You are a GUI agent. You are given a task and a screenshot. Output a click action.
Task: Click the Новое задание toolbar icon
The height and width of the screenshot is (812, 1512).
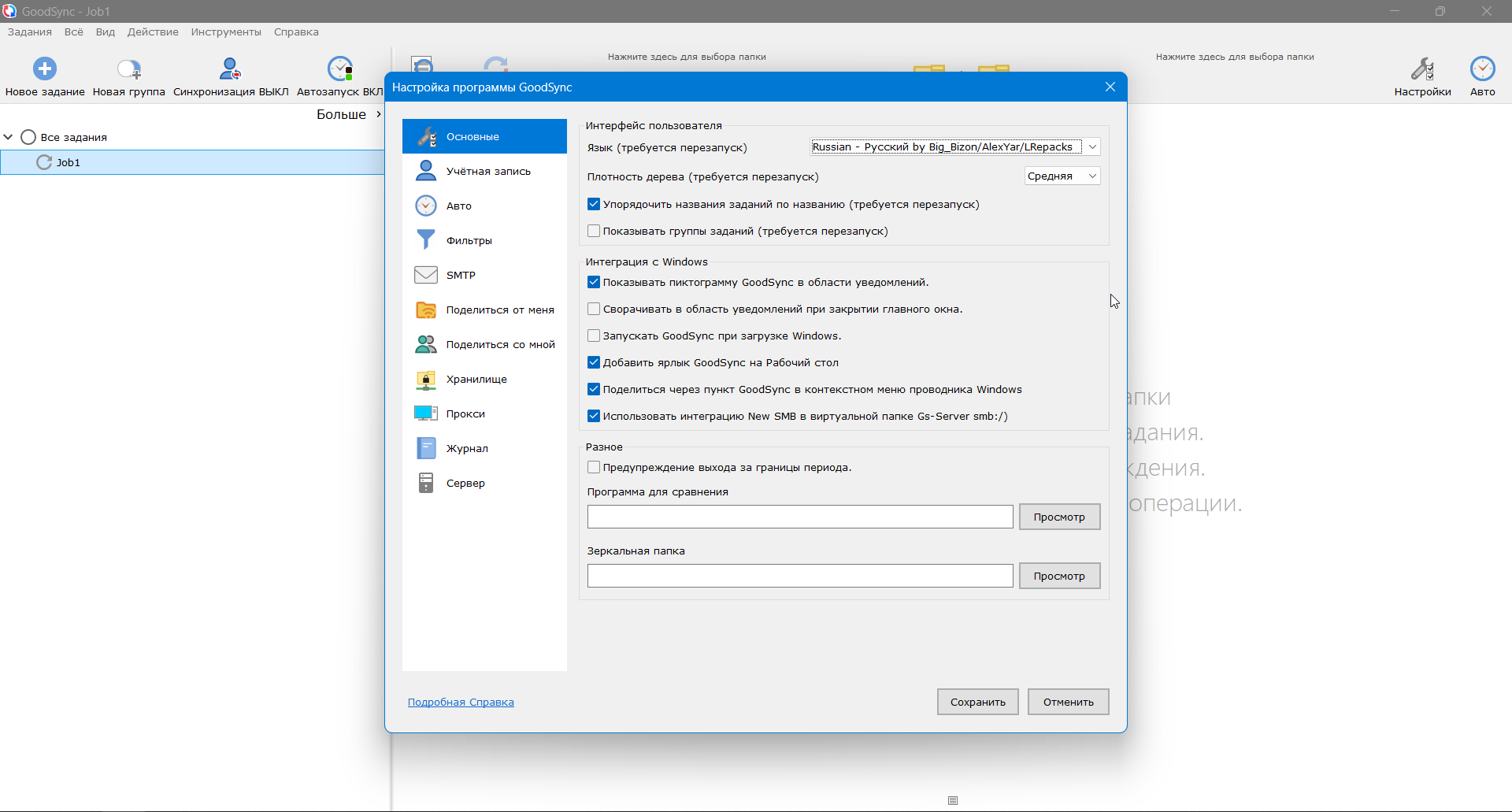[x=45, y=69]
